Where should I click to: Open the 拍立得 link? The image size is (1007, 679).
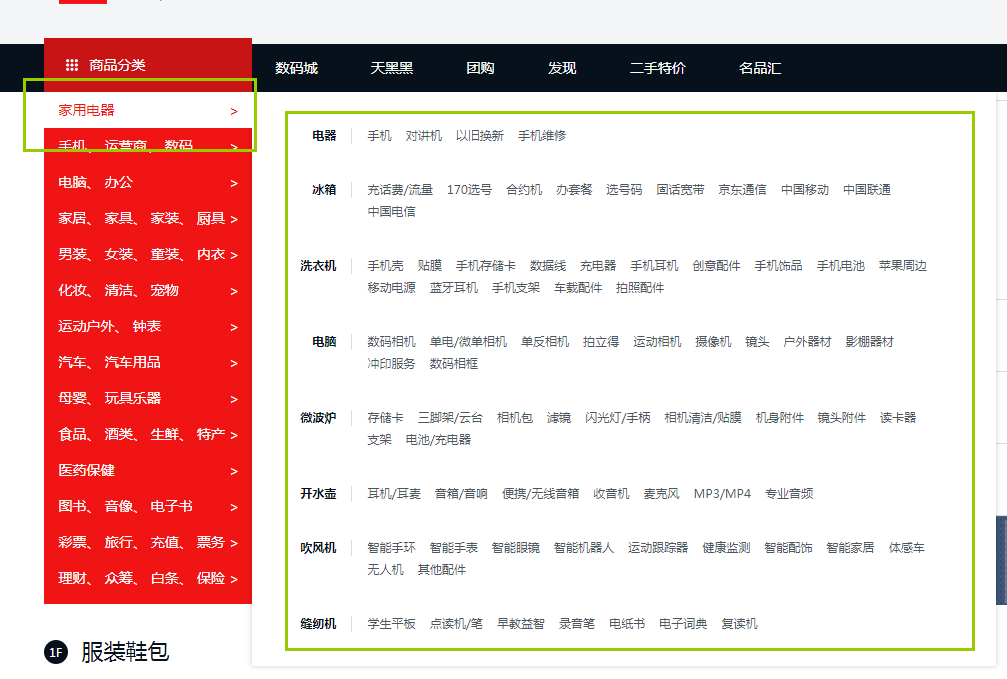pyautogui.click(x=601, y=342)
